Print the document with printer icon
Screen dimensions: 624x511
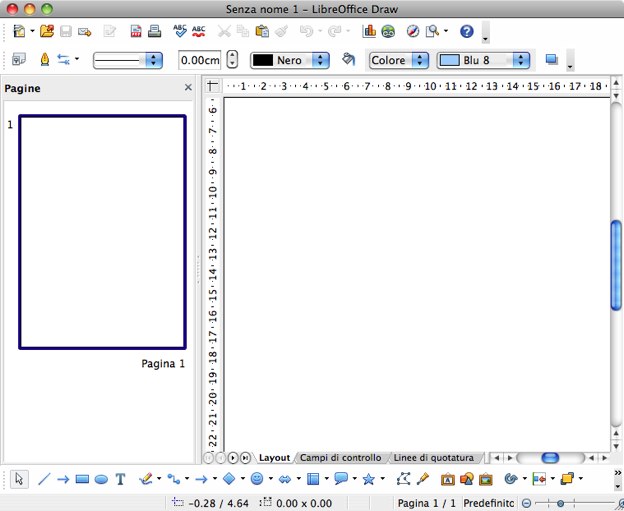154,31
